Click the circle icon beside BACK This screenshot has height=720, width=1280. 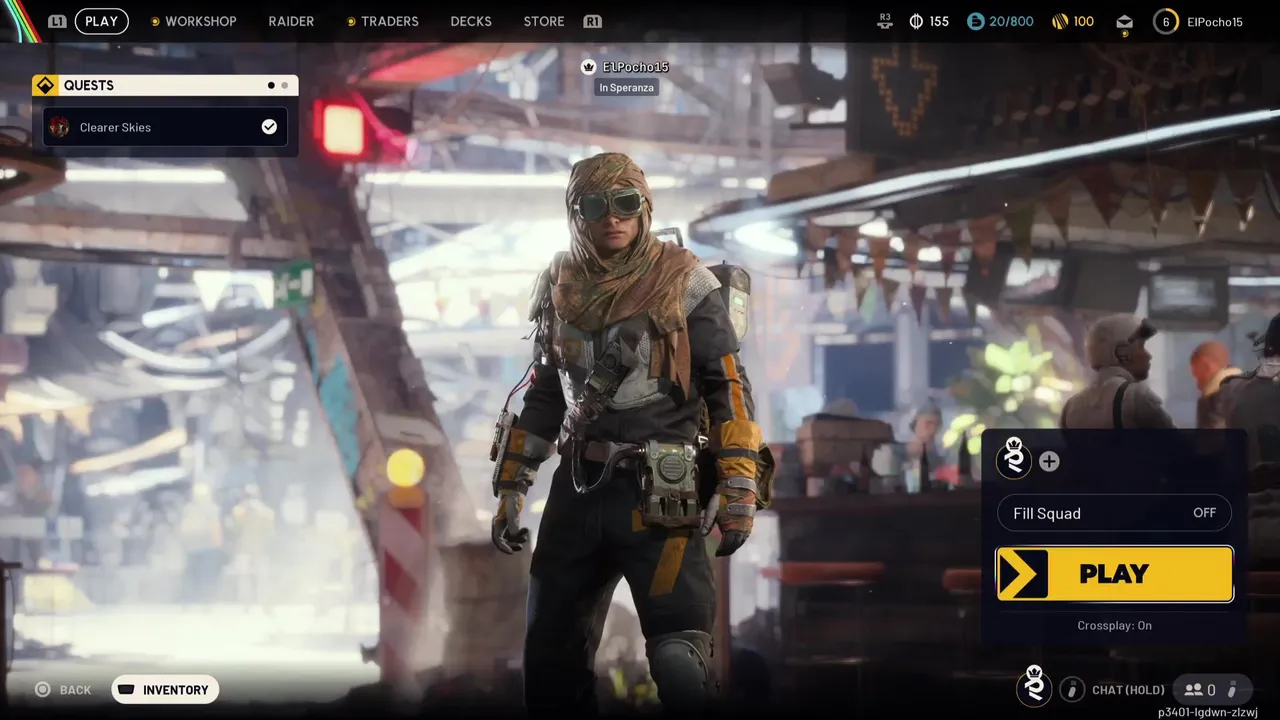click(42, 690)
